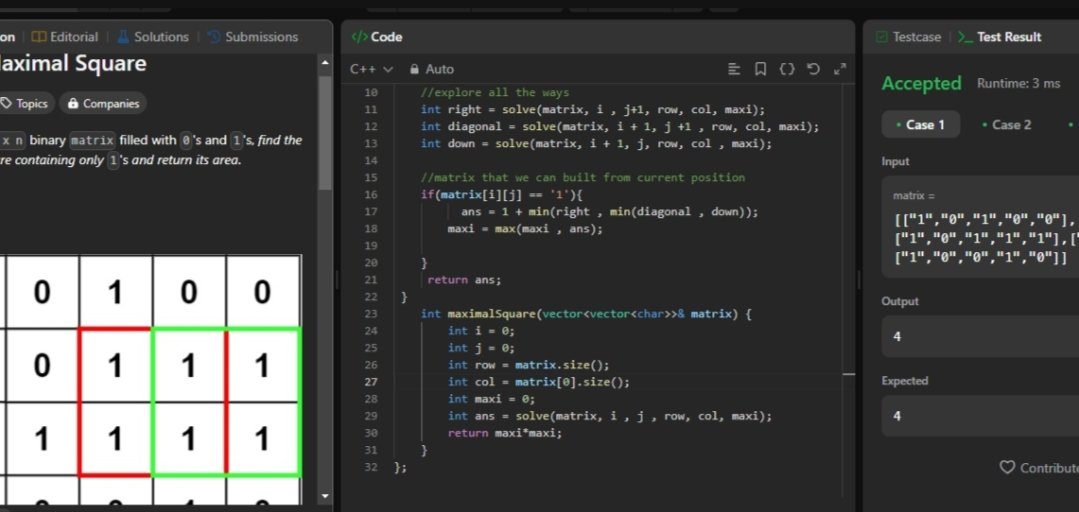The image size is (1079, 512).
Task: Switch to the Testcase tab
Action: tap(908, 37)
